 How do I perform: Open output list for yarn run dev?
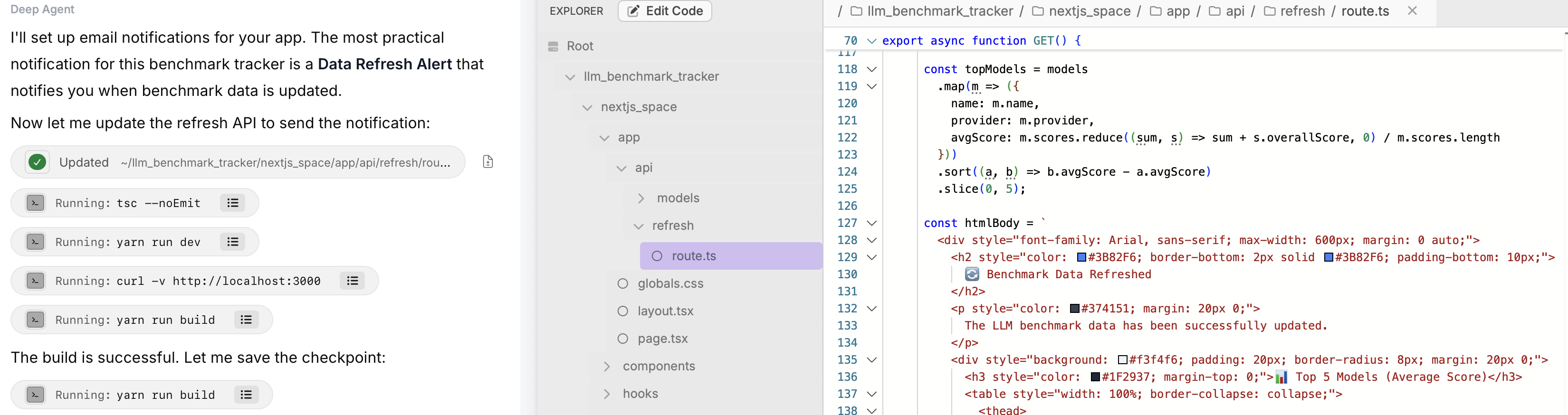tap(232, 242)
